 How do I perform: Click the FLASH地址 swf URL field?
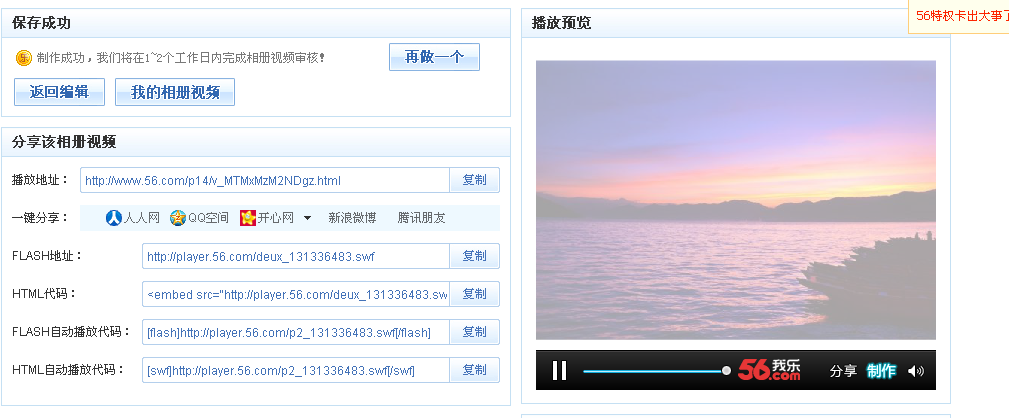click(295, 256)
